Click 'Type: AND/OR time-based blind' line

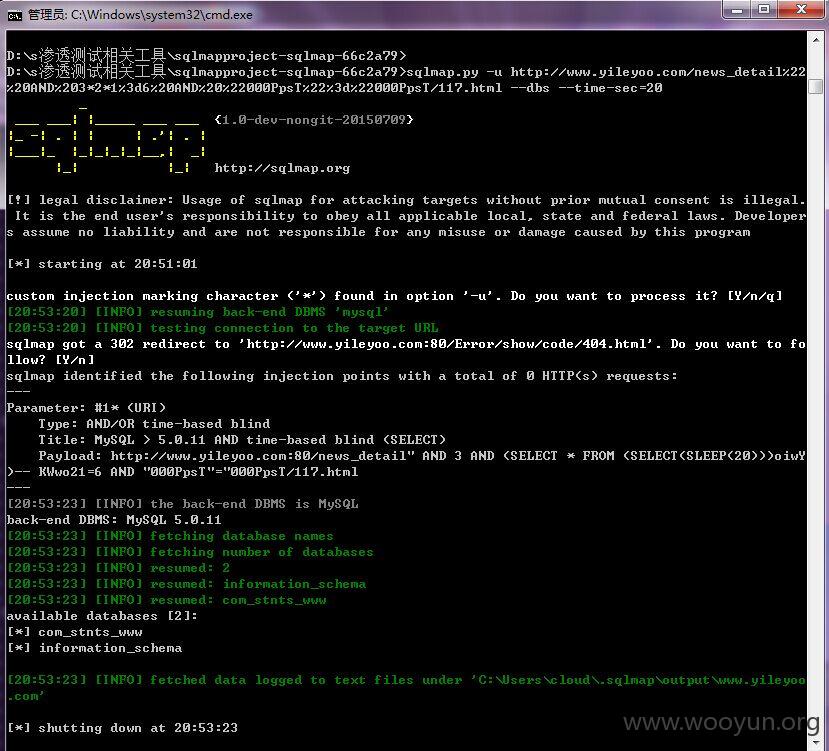pyautogui.click(x=154, y=424)
